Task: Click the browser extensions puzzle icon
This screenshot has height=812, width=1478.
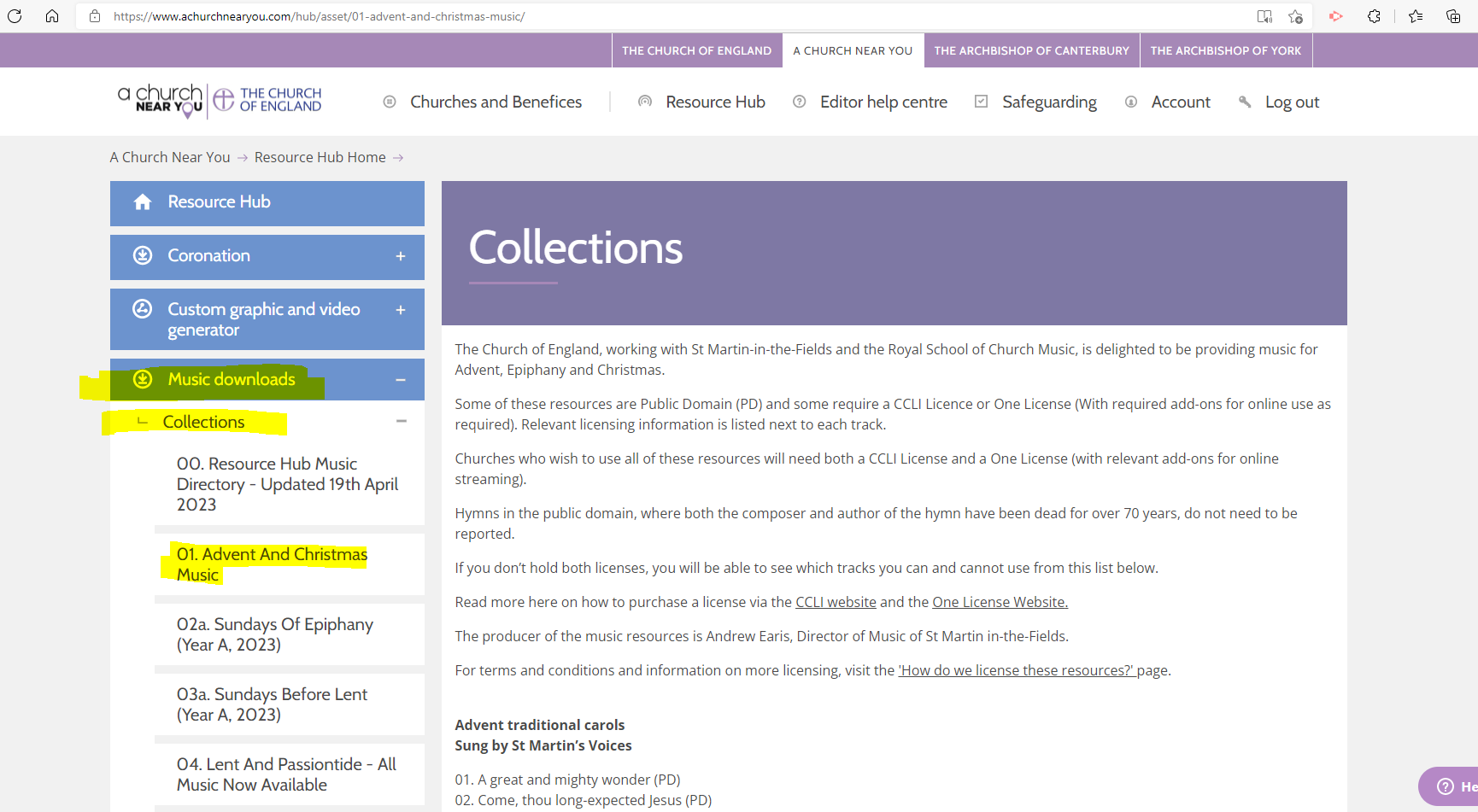Action: 1374,15
